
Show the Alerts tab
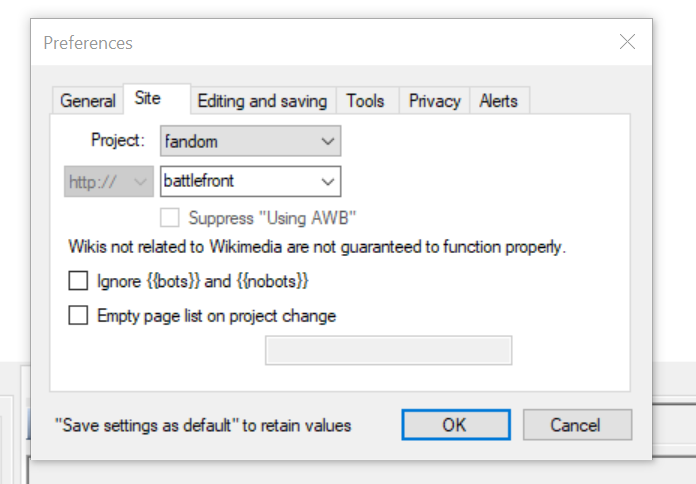click(x=498, y=101)
